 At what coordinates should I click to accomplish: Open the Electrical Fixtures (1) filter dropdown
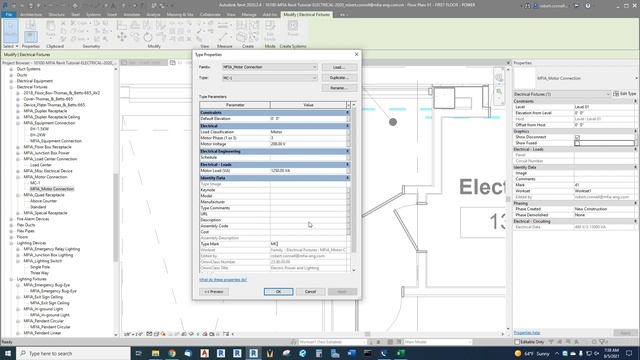562,94
